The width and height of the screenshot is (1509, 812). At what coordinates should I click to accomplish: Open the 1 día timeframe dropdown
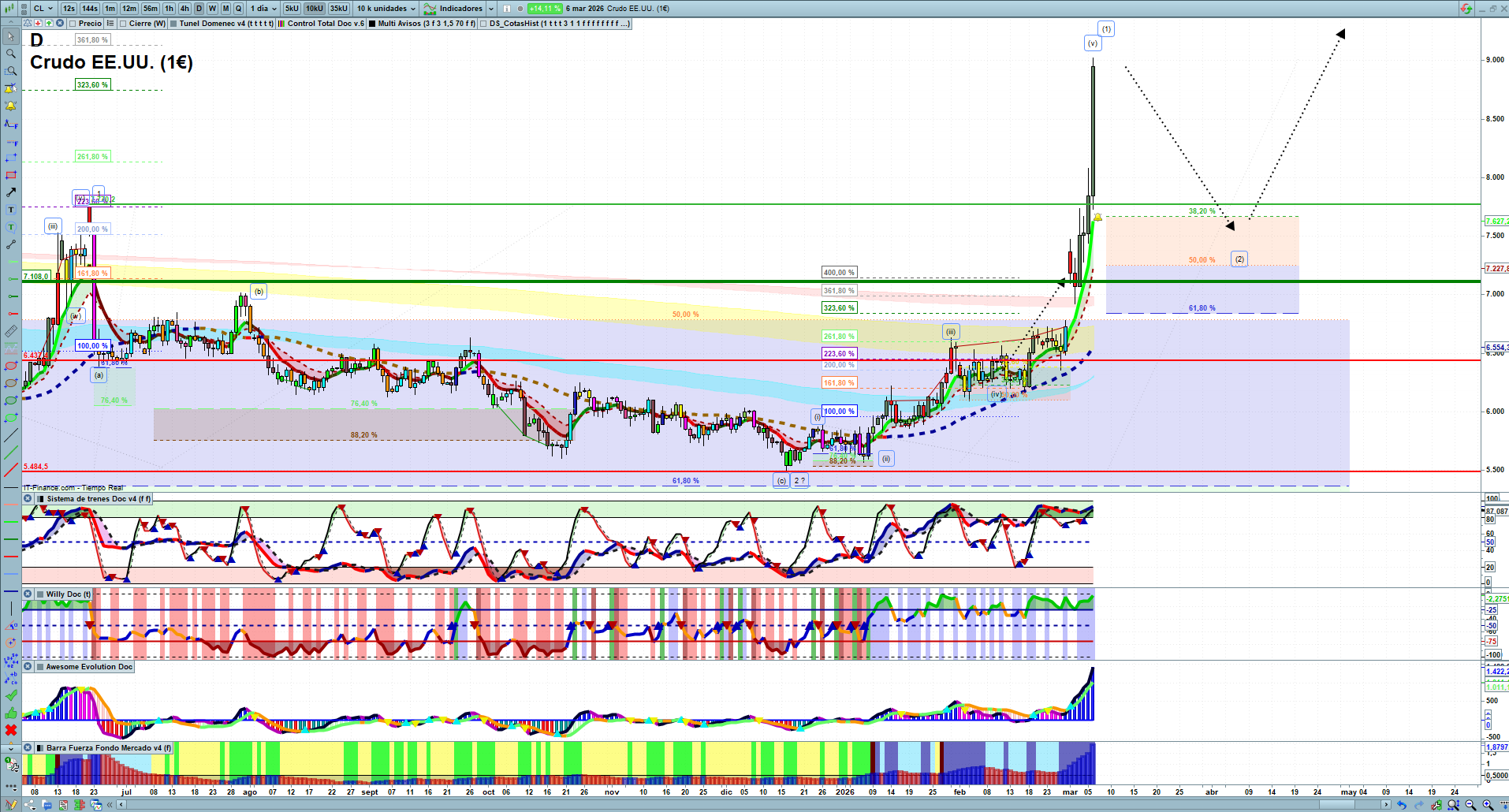[x=263, y=9]
